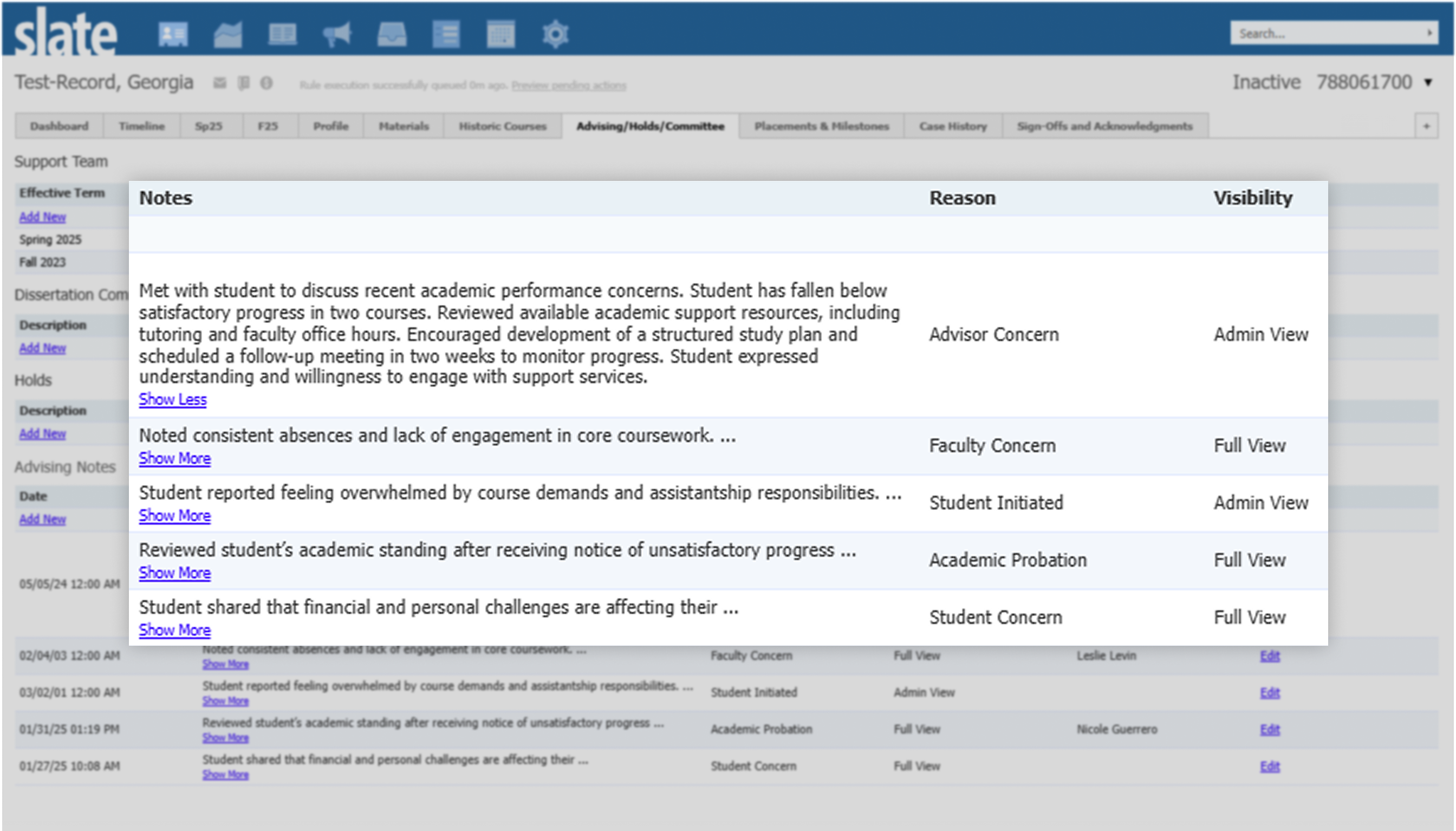Open the Placements & Milestones tab
Screen dimensions: 1456x831
click(822, 126)
